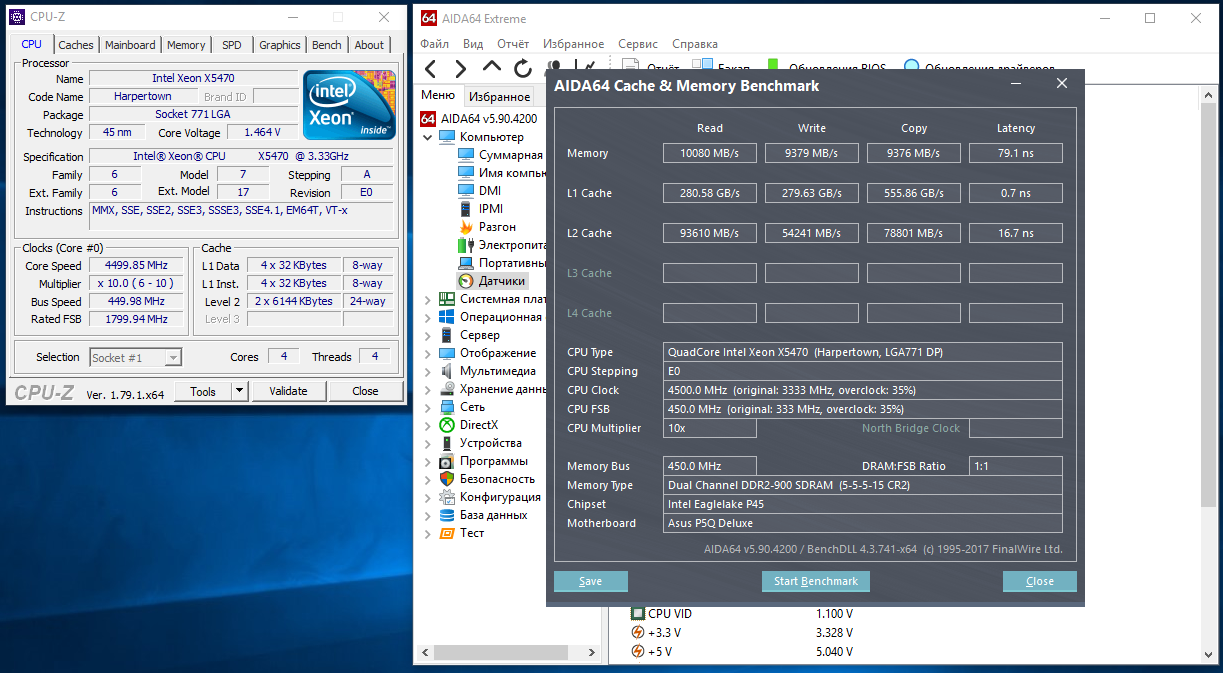Image resolution: width=1223 pixels, height=673 pixels.
Task: Click the Memory Read 10080 MB/s field
Action: pos(710,153)
